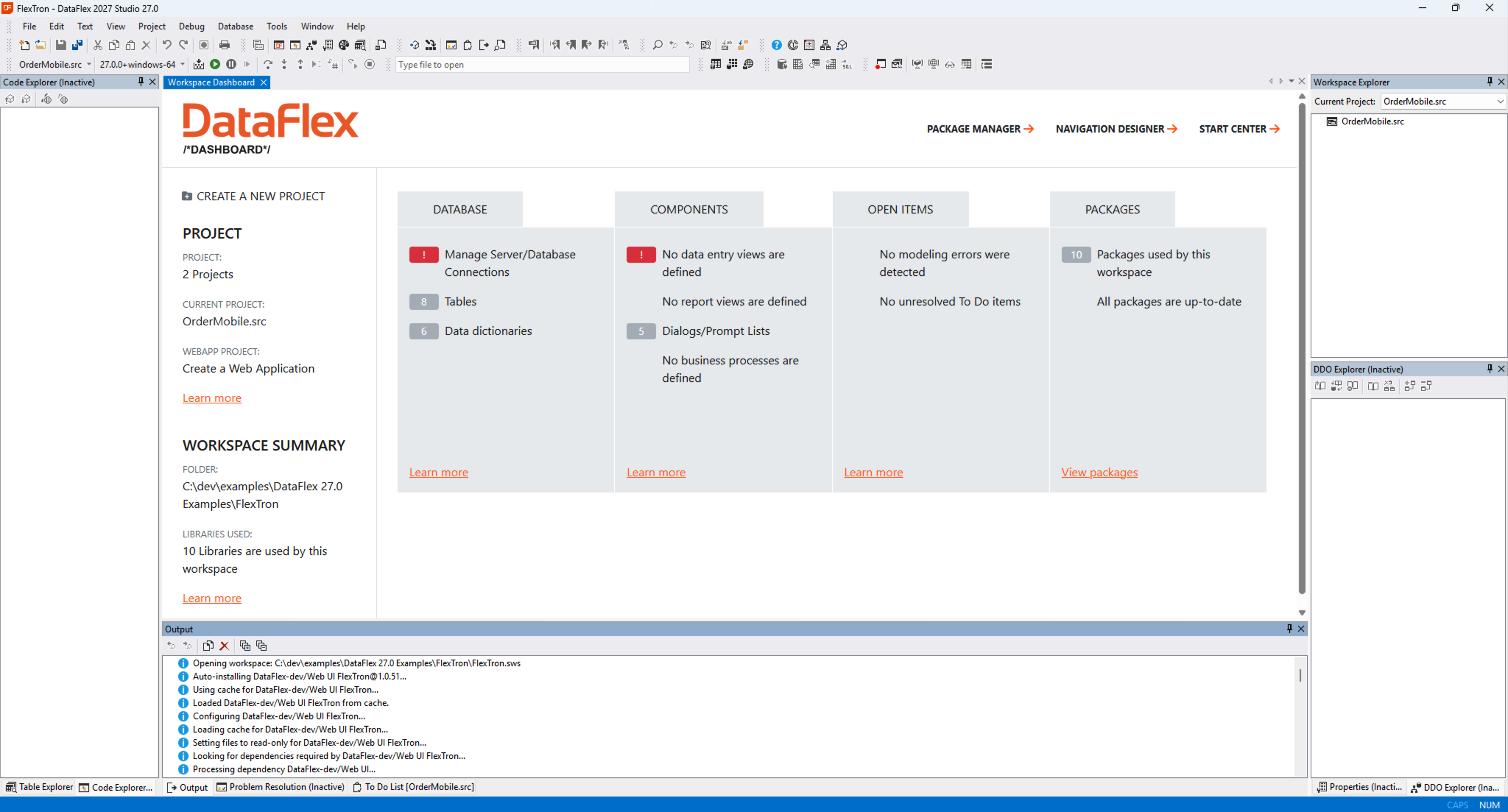Click the blue Help question mark icon

776,45
